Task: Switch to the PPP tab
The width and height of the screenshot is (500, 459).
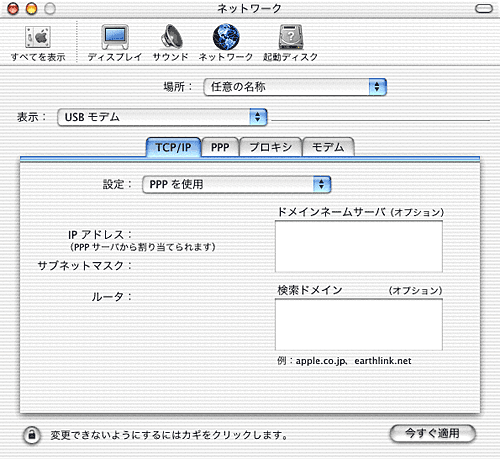Action: click(220, 147)
